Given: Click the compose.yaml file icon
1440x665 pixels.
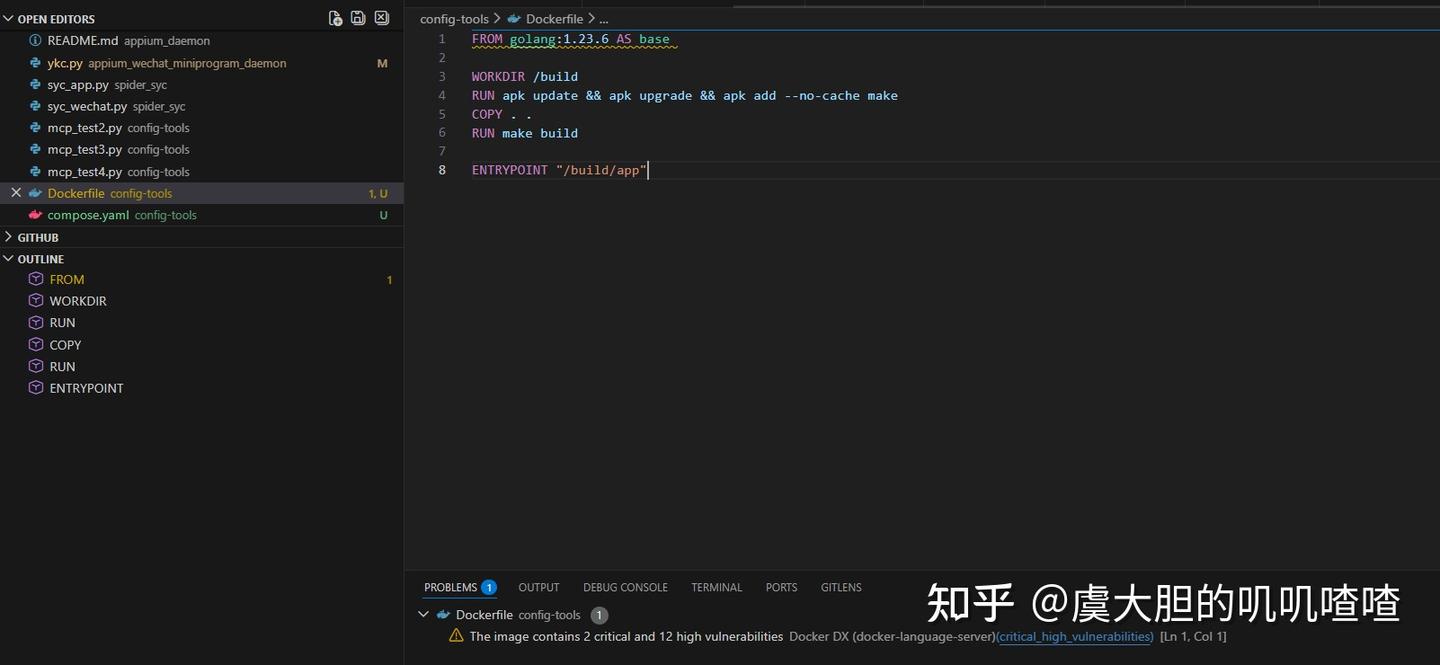Looking at the screenshot, I should (x=33, y=215).
